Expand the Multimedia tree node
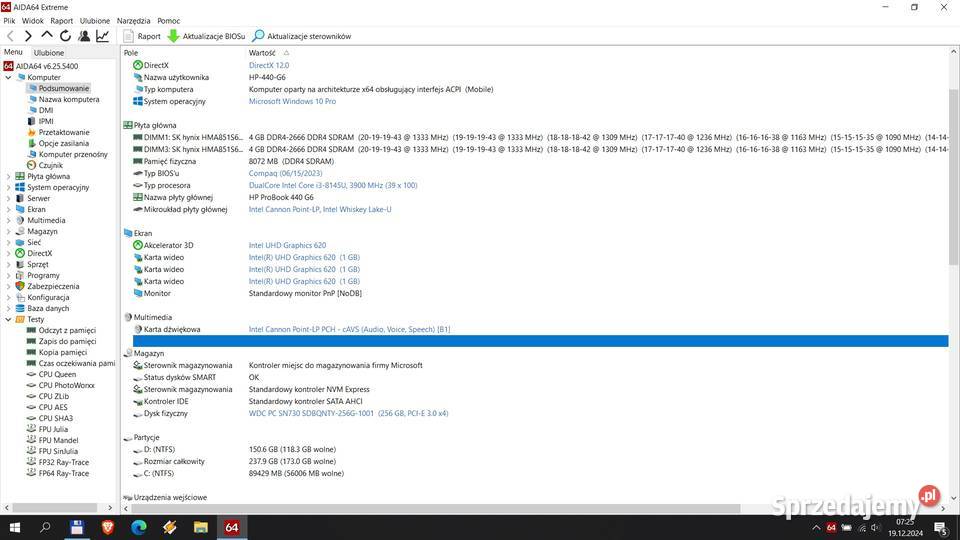This screenshot has height=540, width=960. point(9,220)
